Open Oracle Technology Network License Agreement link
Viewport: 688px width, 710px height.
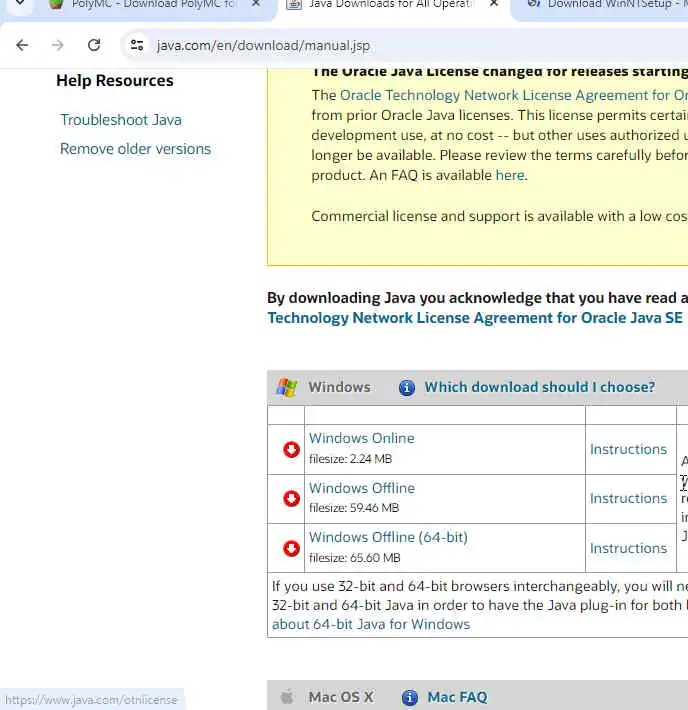(514, 96)
